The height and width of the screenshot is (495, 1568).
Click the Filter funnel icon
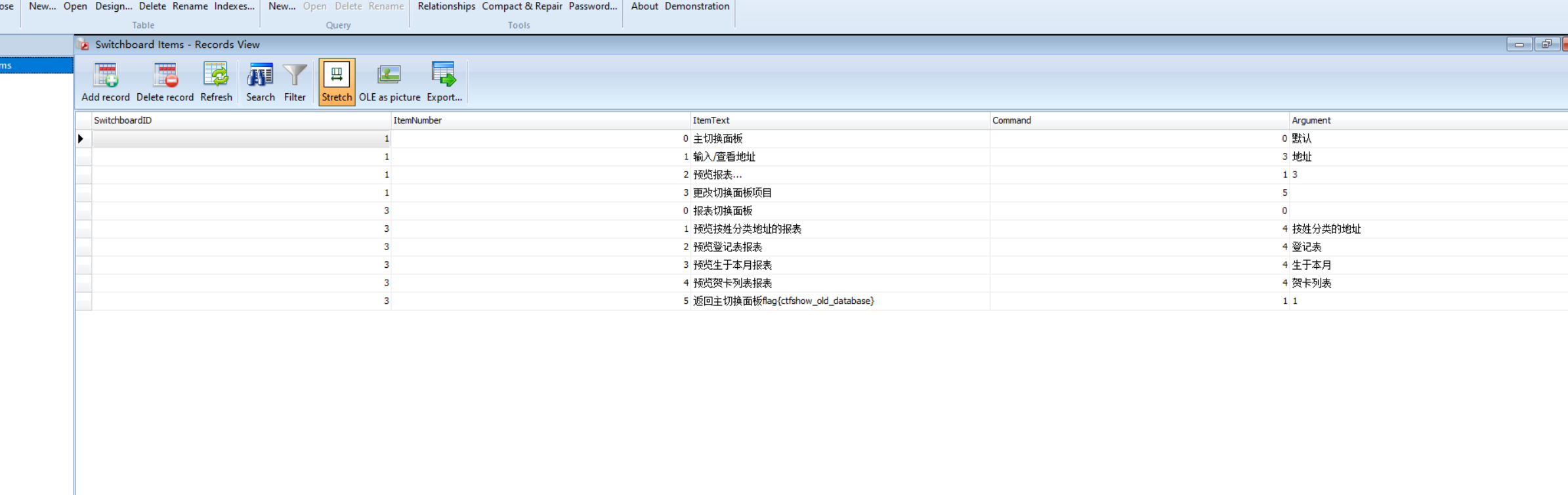(x=295, y=75)
